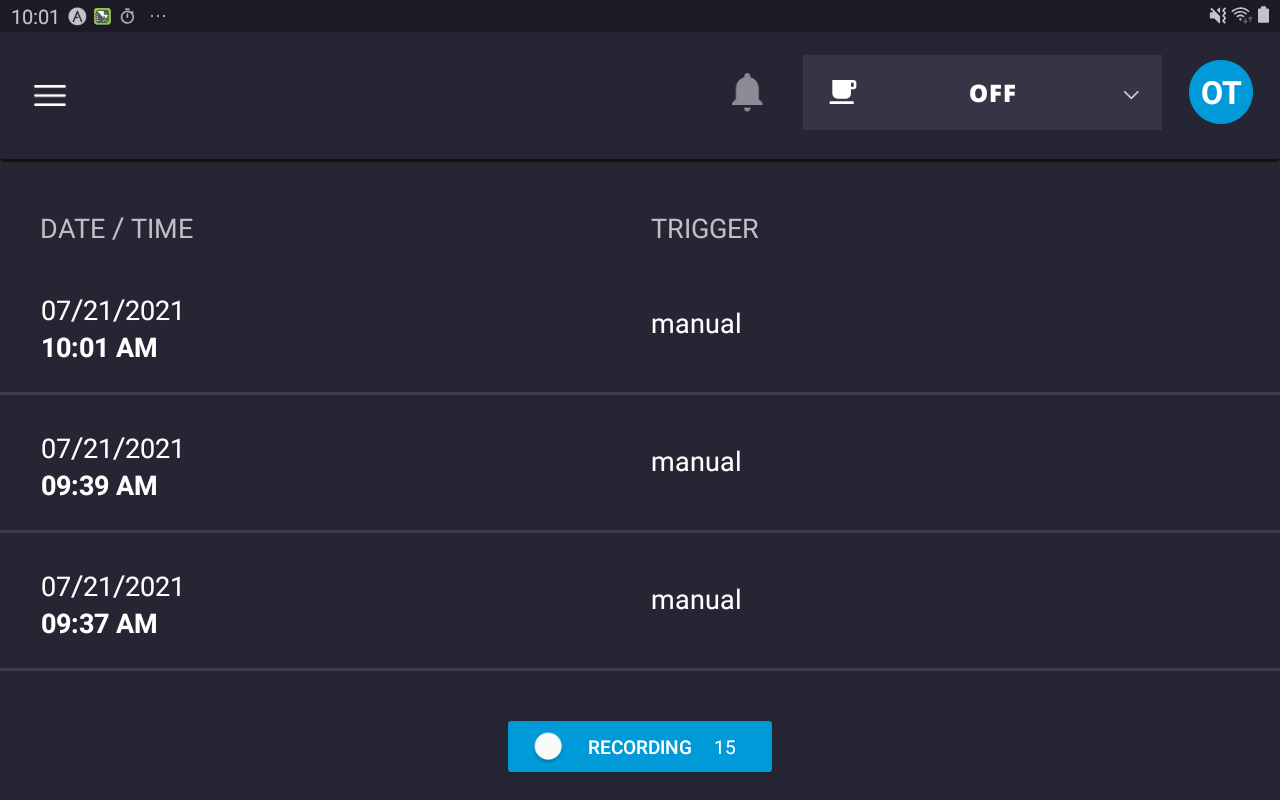Tap the circled A status bar icon
Viewport: 1280px width, 800px height.
[77, 16]
